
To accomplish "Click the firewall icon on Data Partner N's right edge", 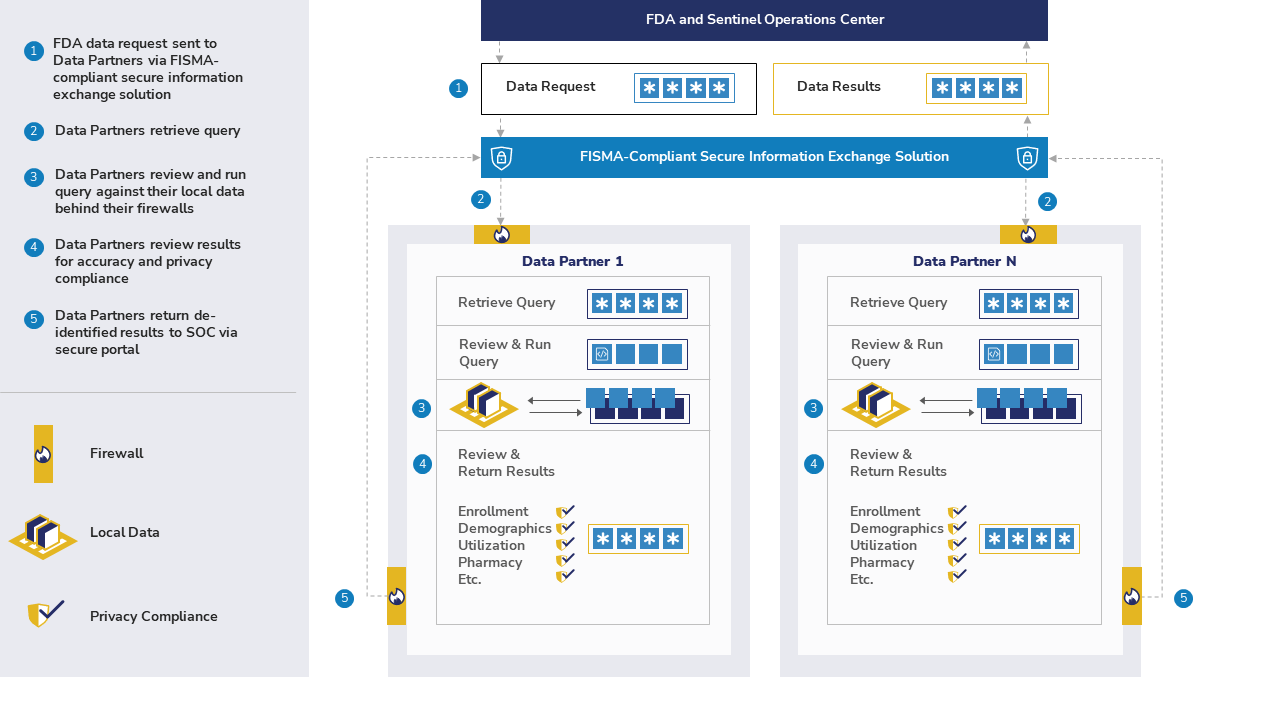I will click(x=1132, y=596).
